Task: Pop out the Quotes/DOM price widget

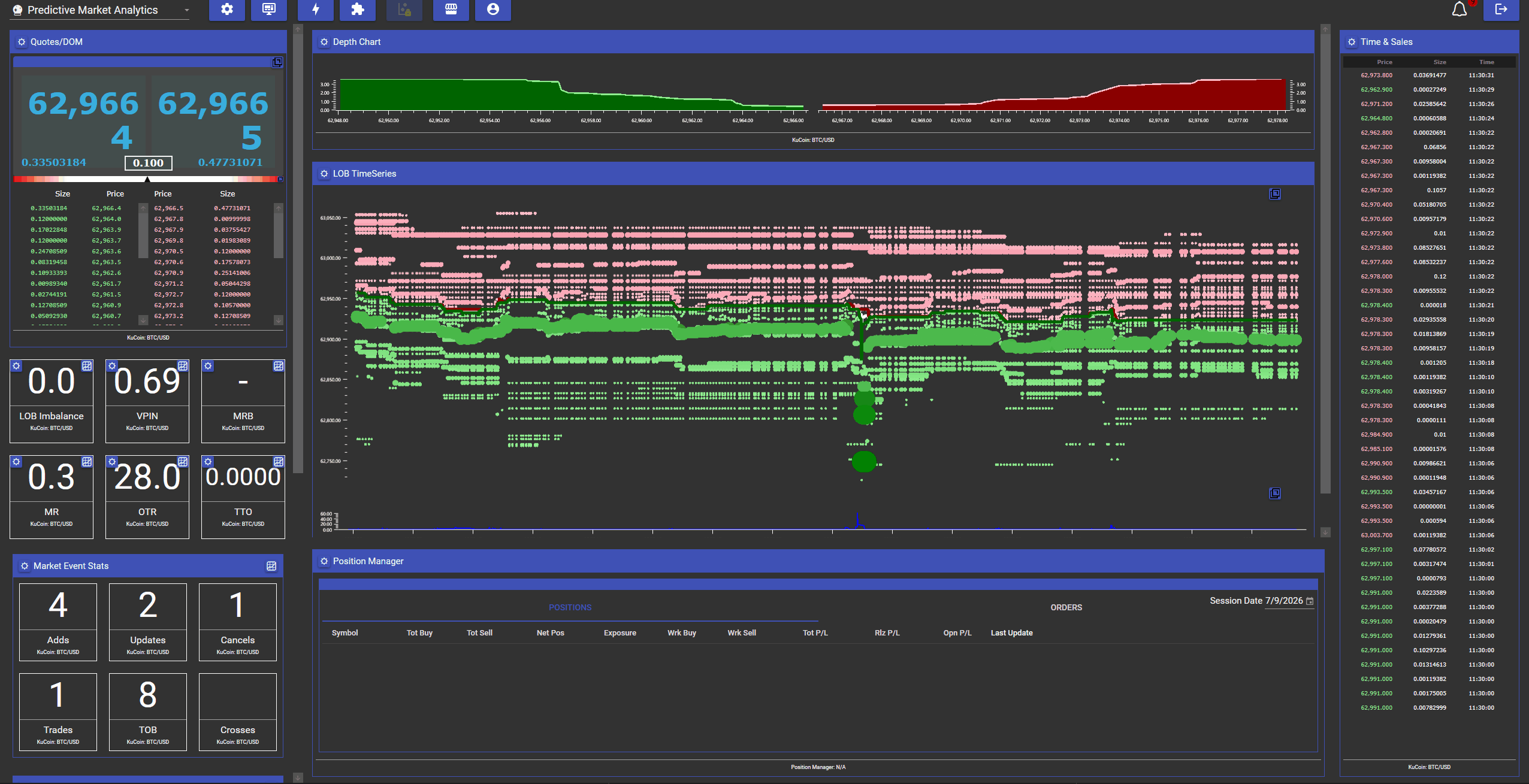Action: coord(277,62)
